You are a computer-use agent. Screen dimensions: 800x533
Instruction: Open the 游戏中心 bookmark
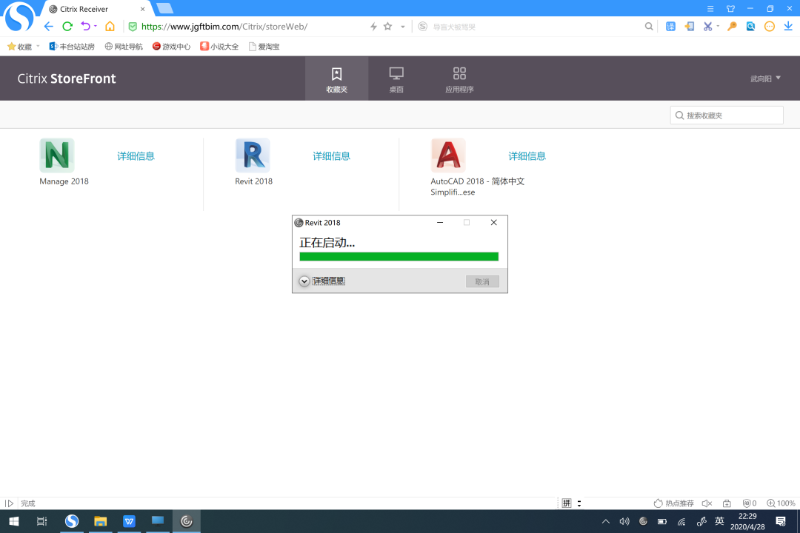tap(171, 46)
